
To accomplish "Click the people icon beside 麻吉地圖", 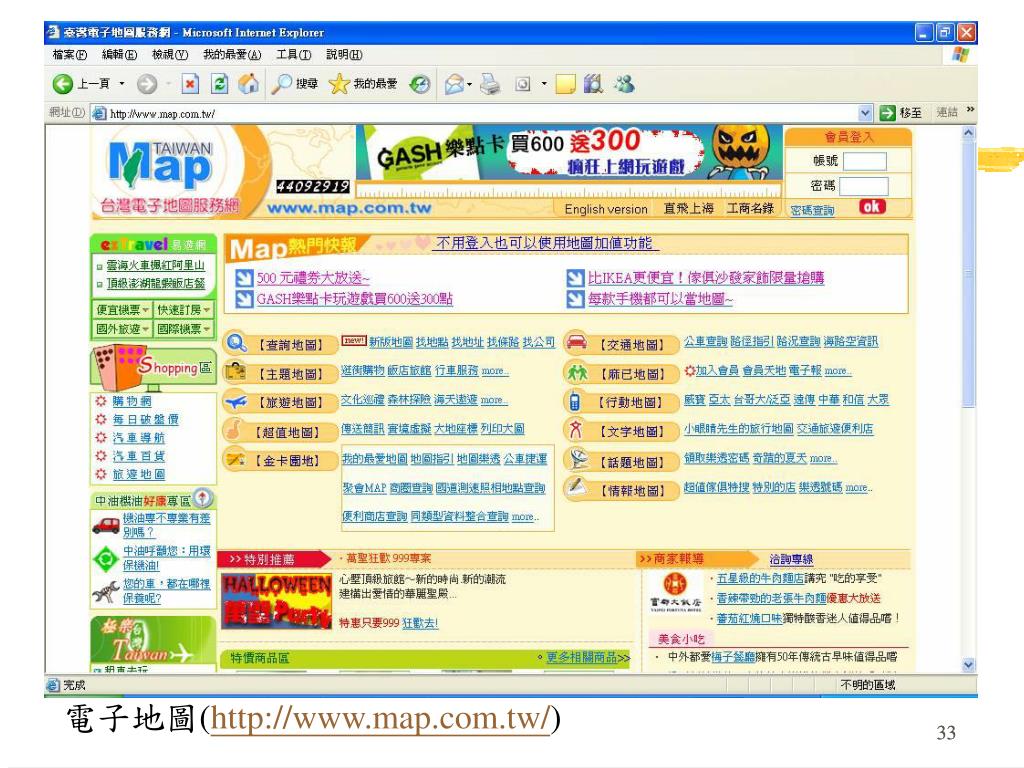I will (x=577, y=372).
